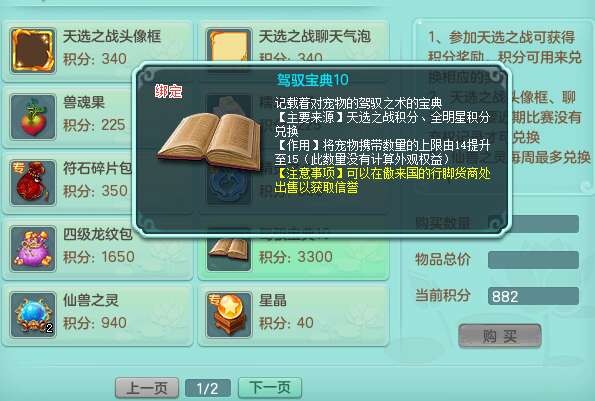Click the 驾驭宝典10 tooltip title

[x=312, y=80]
